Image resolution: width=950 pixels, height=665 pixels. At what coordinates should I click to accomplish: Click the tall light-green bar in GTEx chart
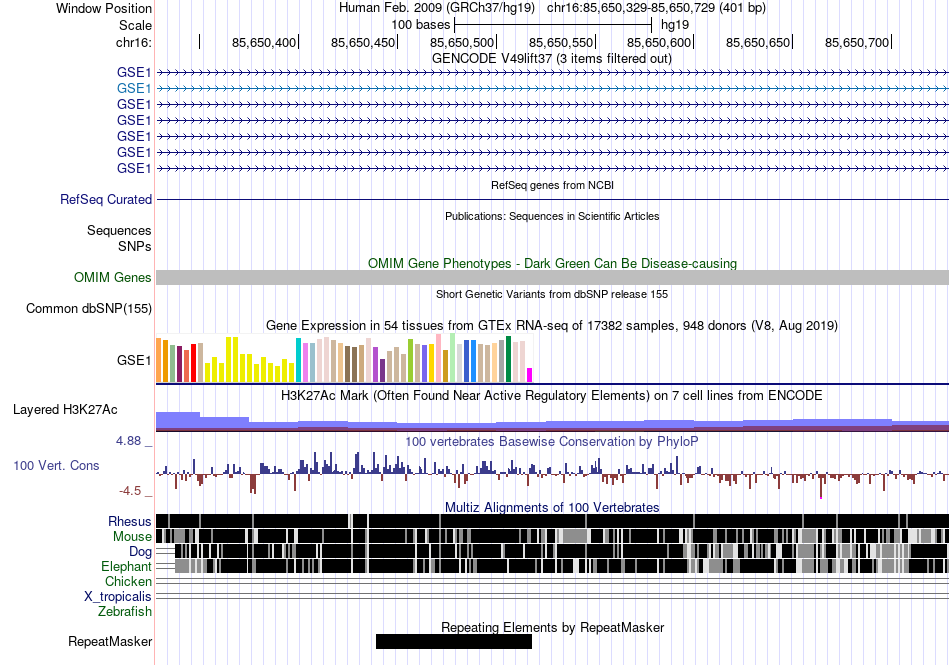point(453,357)
